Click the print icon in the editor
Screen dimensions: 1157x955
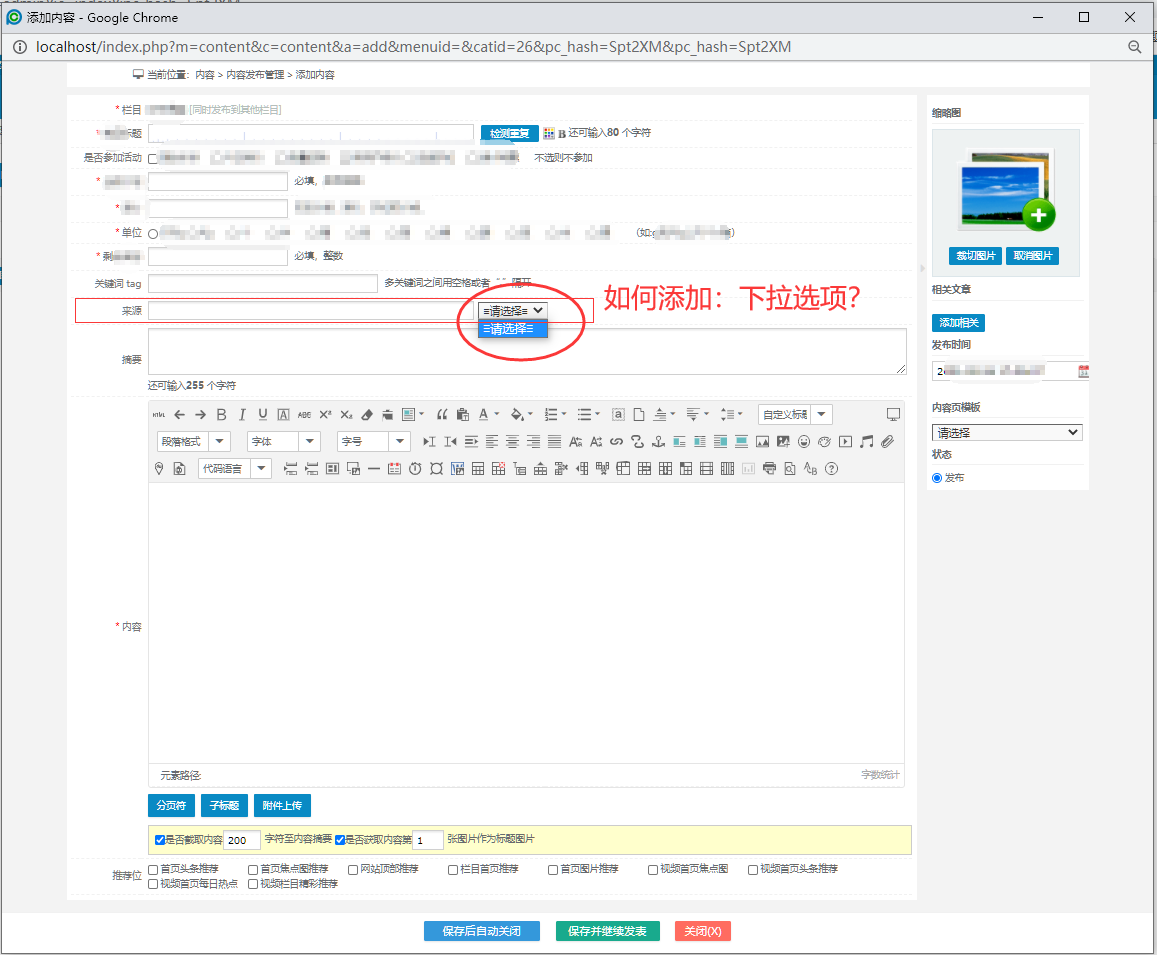[770, 469]
